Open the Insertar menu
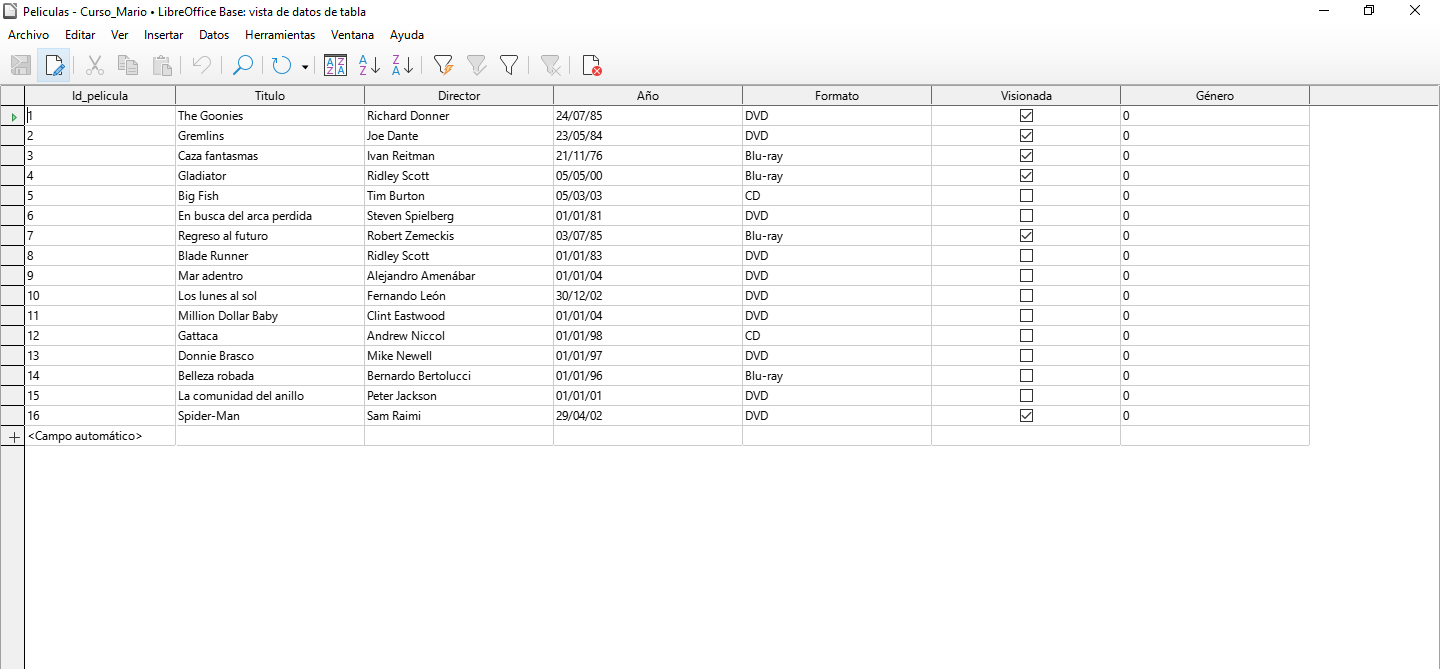The height and width of the screenshot is (669, 1440). click(x=164, y=34)
